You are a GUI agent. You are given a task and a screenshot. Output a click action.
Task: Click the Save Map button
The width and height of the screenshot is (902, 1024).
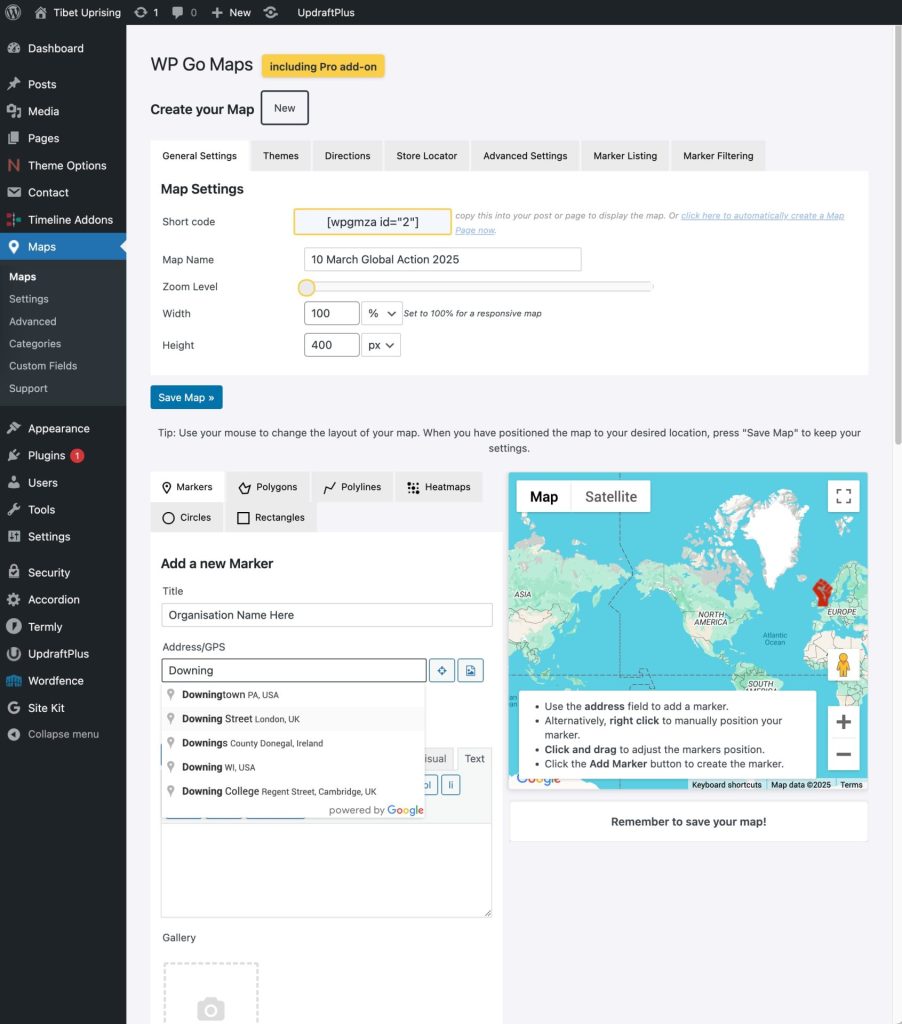[186, 398]
